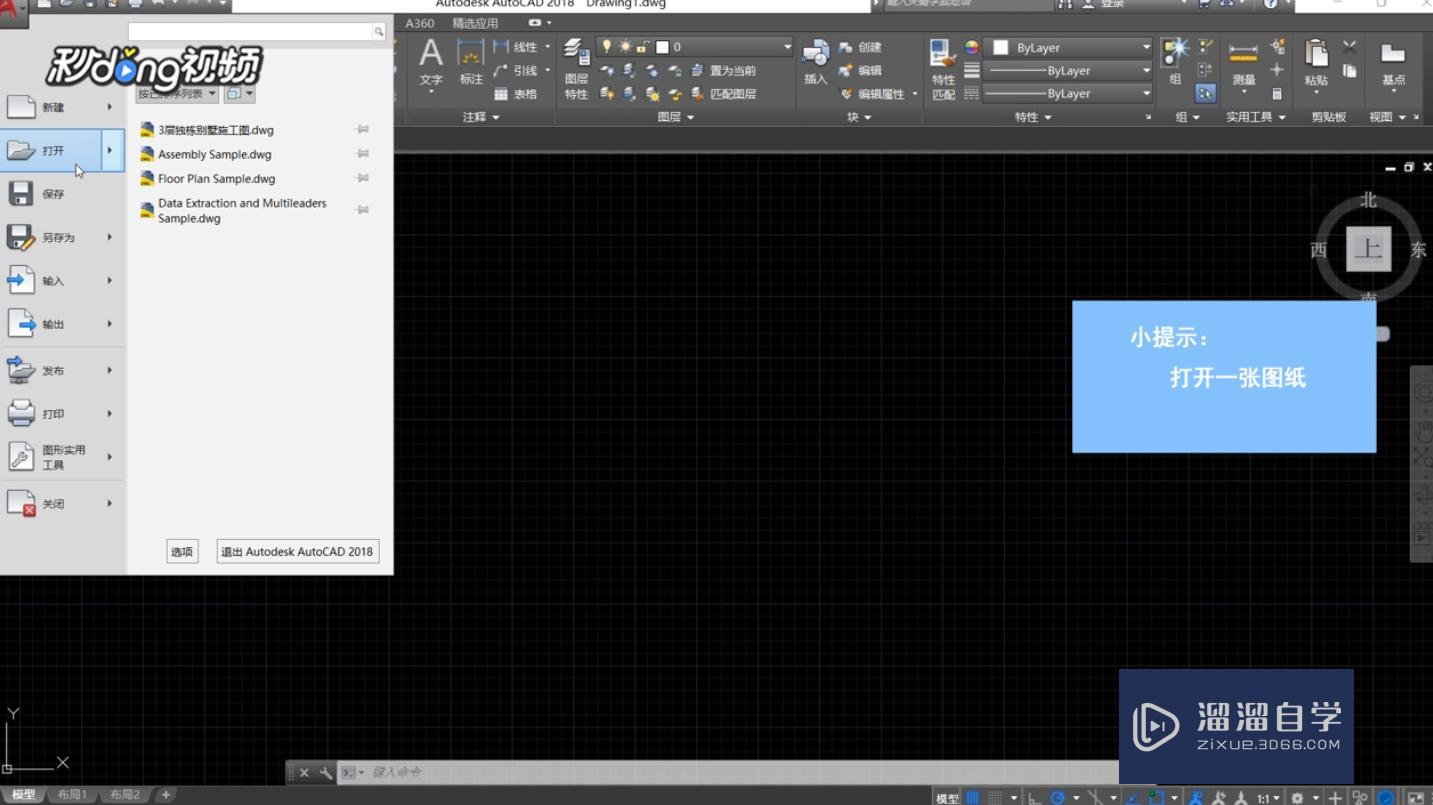Expand the submenu arrow beside 输出
The width and height of the screenshot is (1433, 805).
point(110,324)
